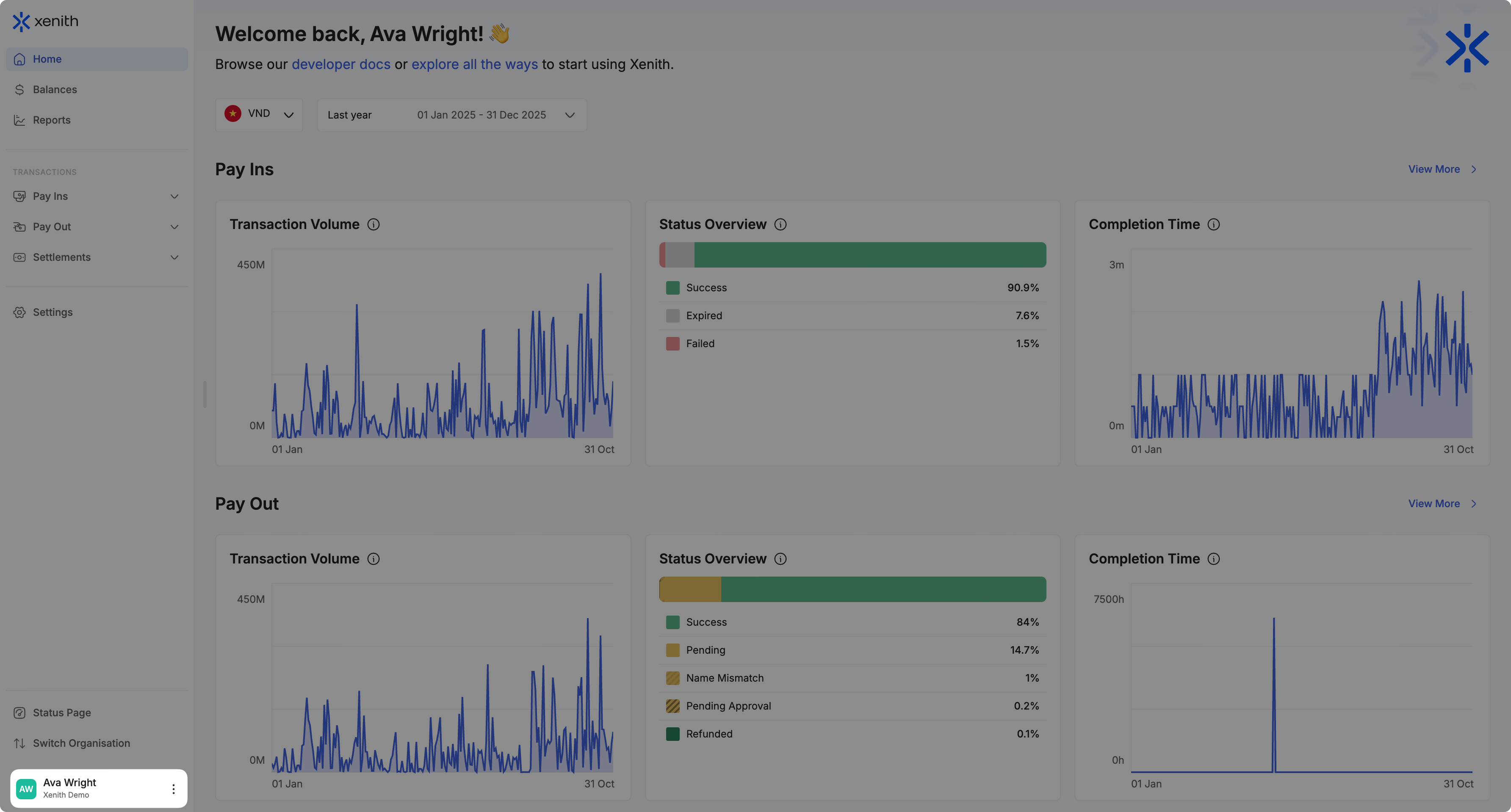Viewport: 1511px width, 812px height.
Task: Open Reports from the sidebar
Action: tap(52, 120)
